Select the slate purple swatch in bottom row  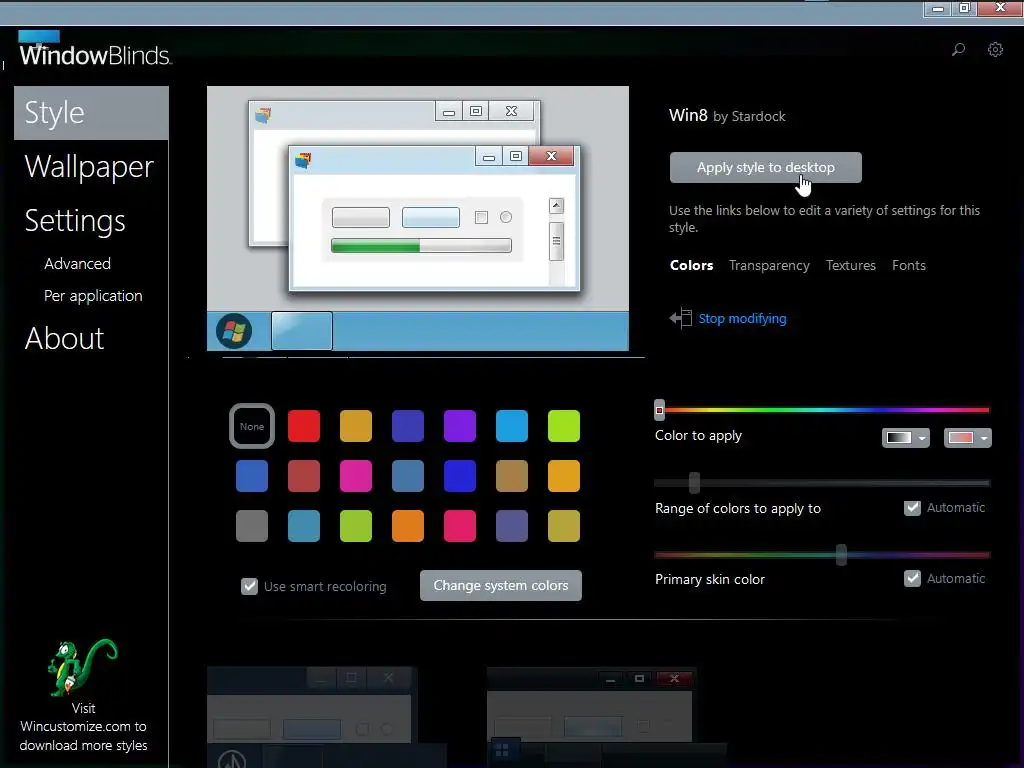512,526
